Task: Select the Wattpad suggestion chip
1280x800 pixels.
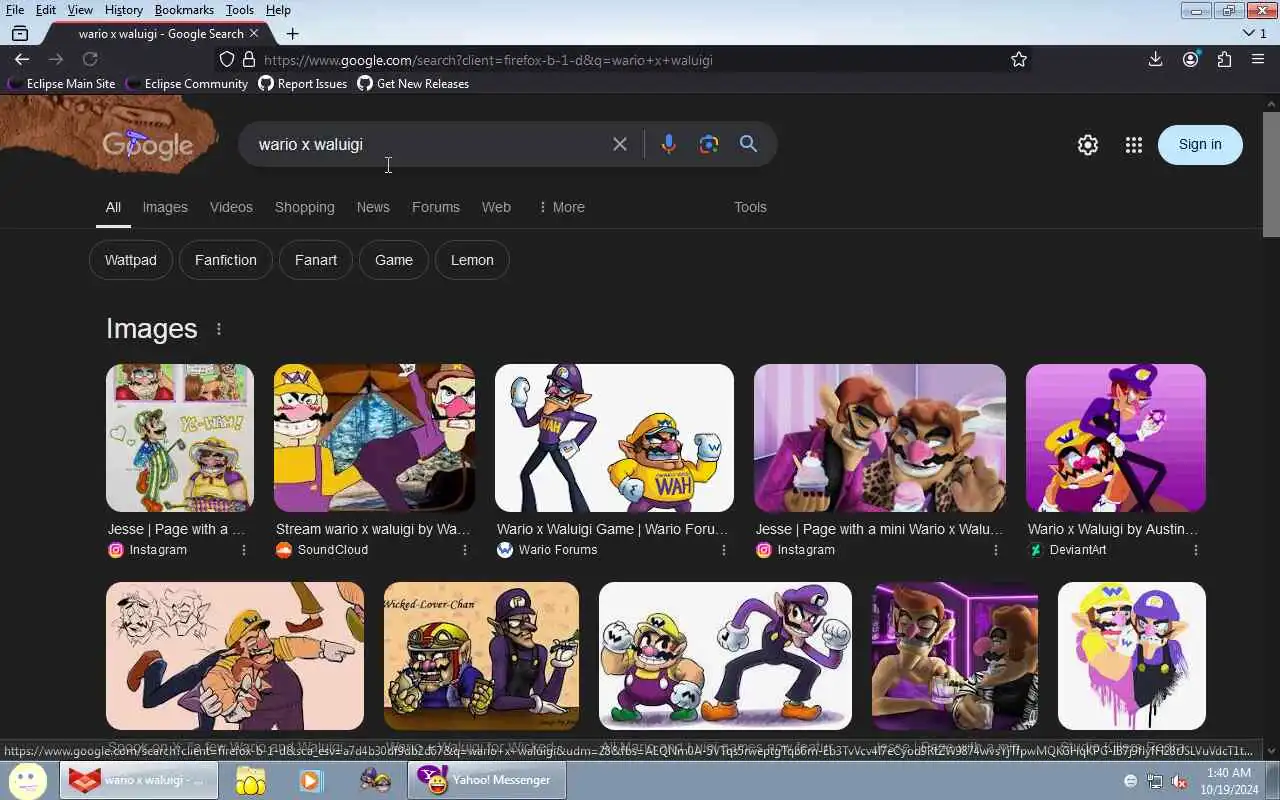Action: click(131, 260)
